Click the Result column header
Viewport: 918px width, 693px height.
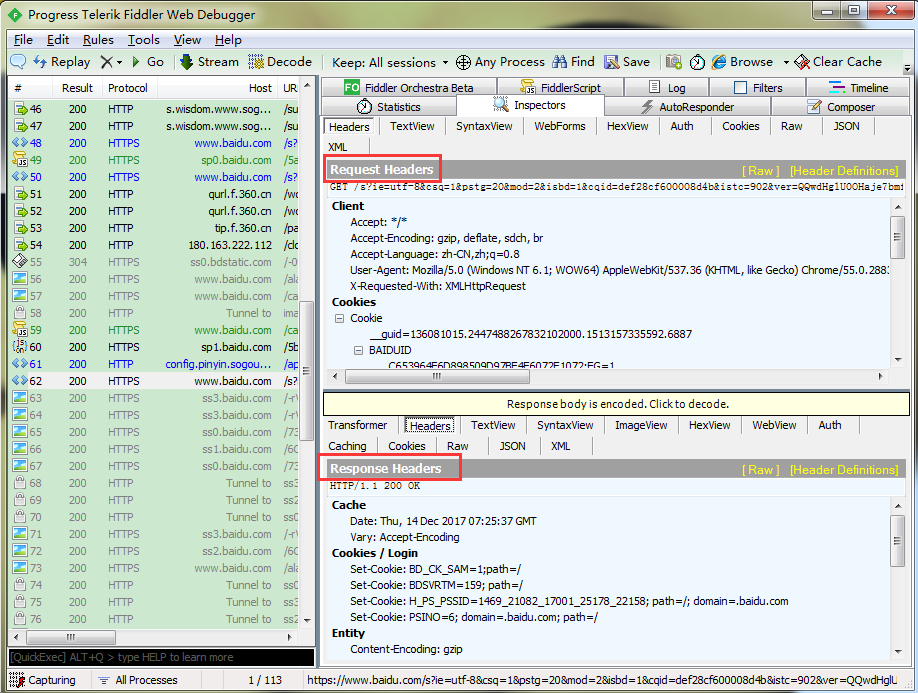77,88
